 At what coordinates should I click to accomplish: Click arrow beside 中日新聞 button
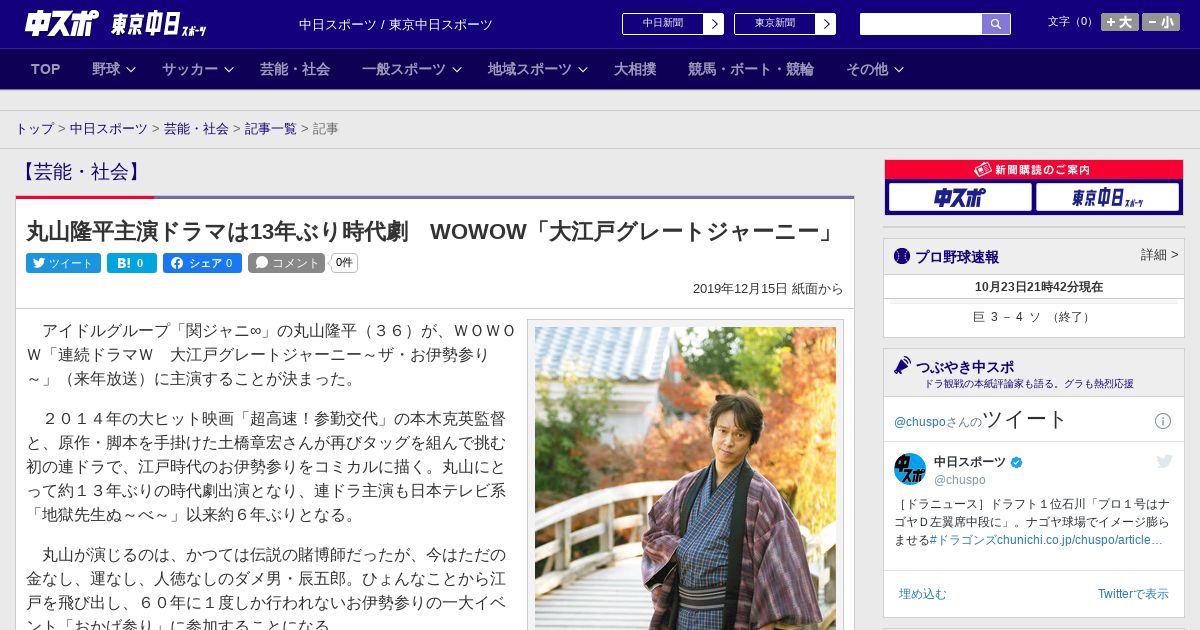[714, 24]
